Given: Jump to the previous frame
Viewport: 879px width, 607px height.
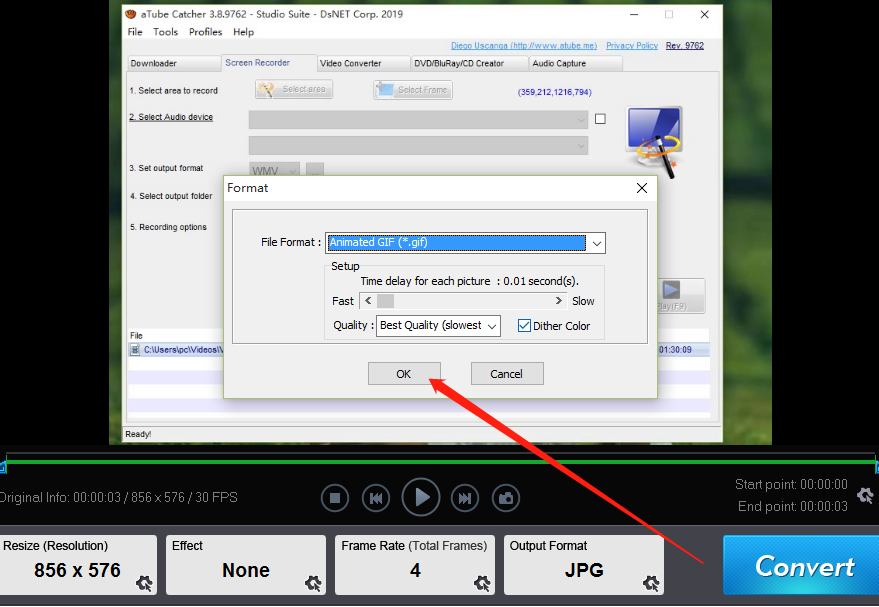Looking at the screenshot, I should 376,498.
